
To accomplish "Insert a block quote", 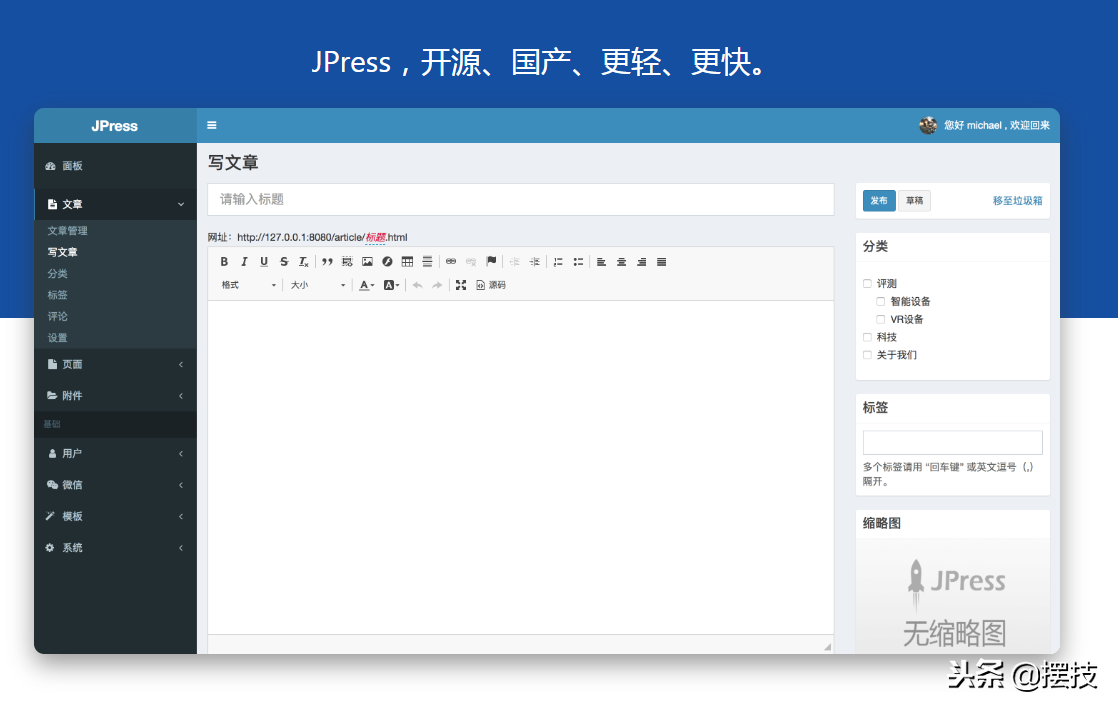I will pos(327,262).
